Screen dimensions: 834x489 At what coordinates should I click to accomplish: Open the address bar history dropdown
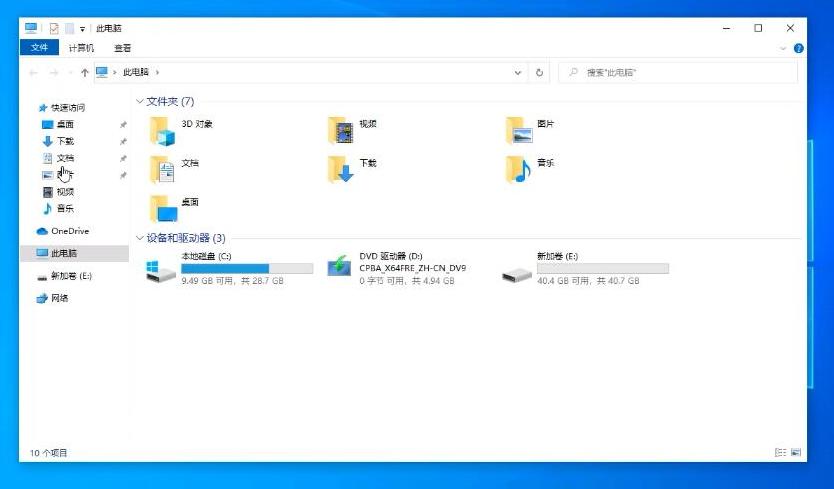tap(518, 73)
